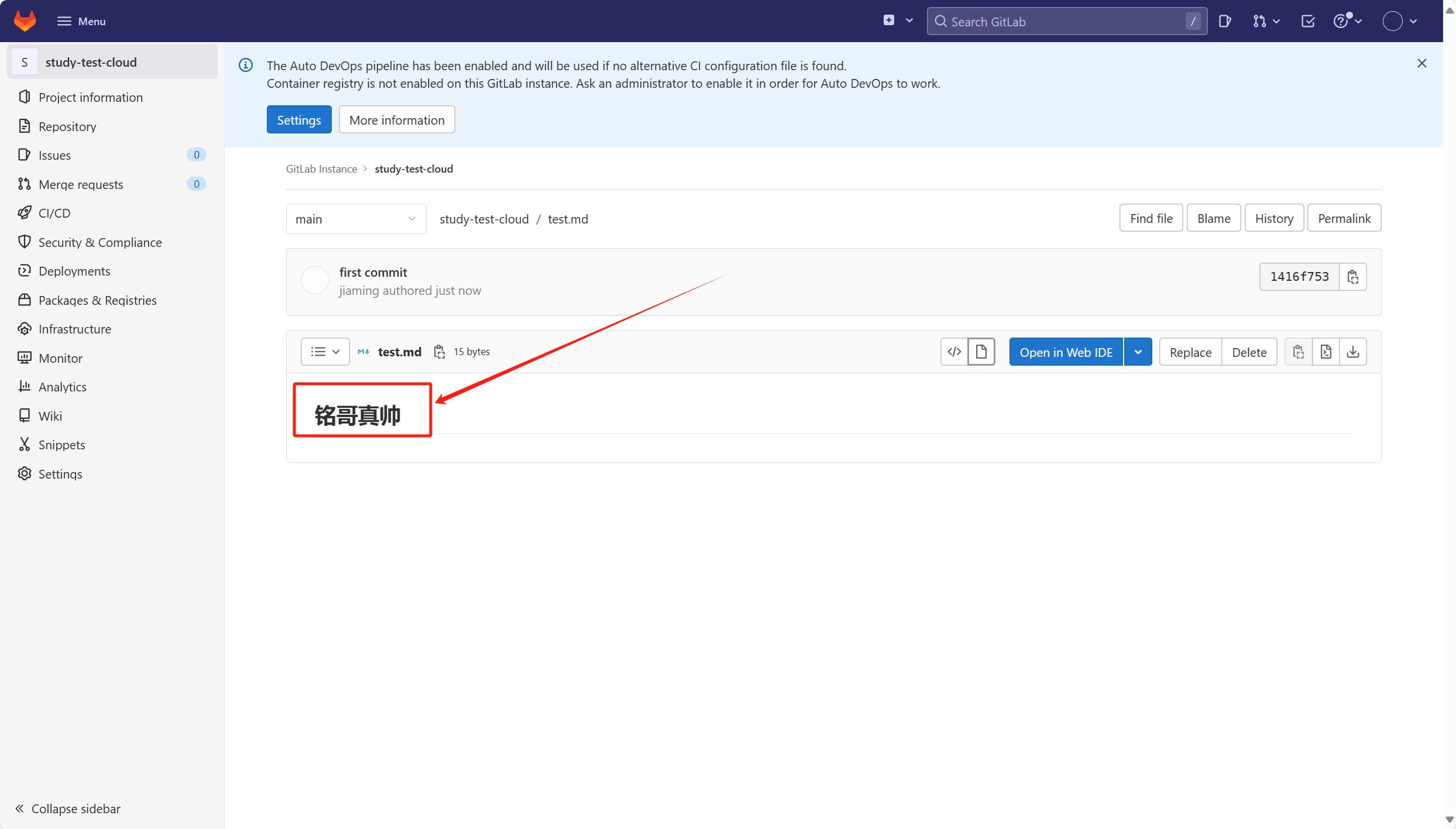The image size is (1456, 829).
Task: Expand the main branch dropdown
Action: click(x=356, y=219)
